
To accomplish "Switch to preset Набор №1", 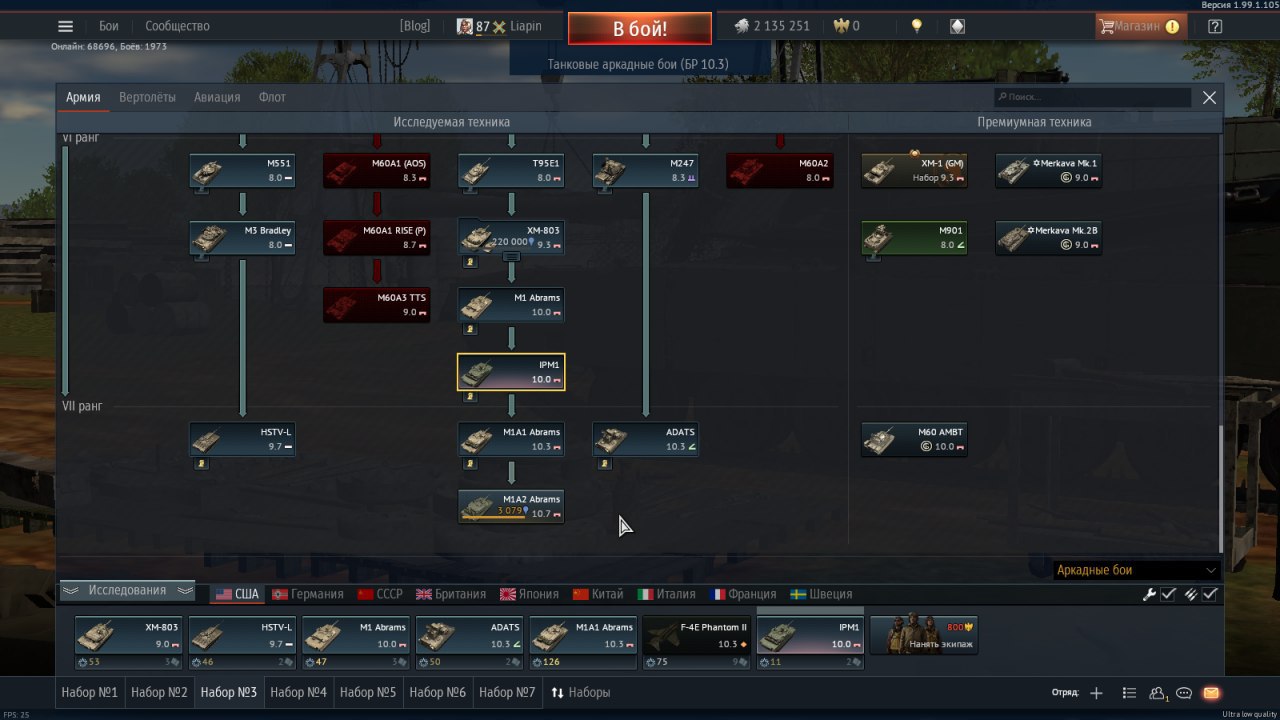I will pyautogui.click(x=90, y=692).
